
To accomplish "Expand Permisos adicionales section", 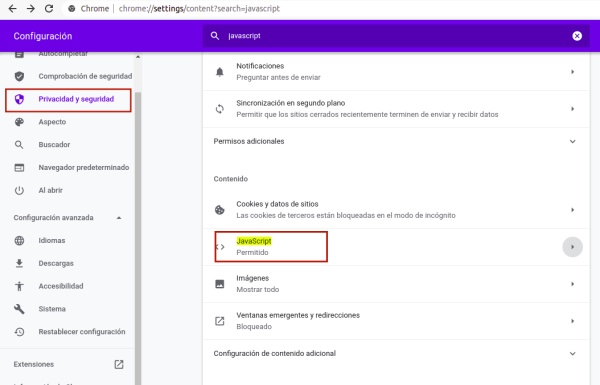I will (x=572, y=141).
